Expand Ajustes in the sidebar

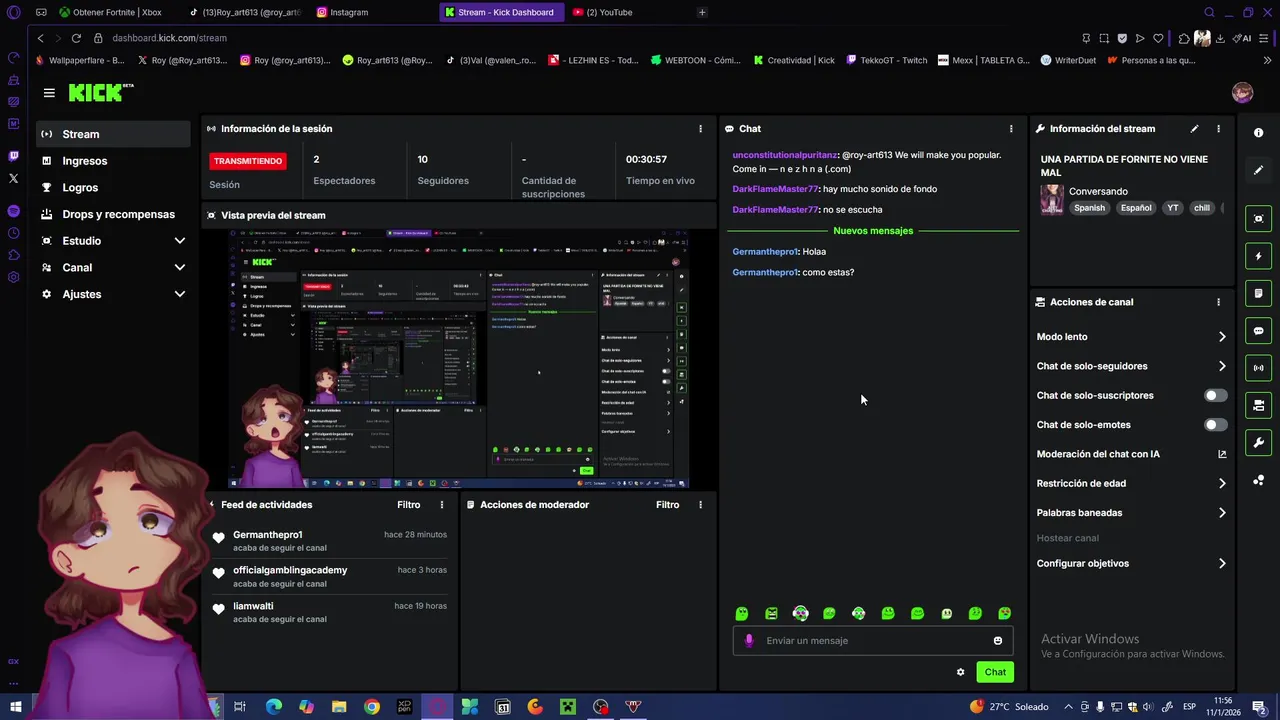click(x=179, y=295)
